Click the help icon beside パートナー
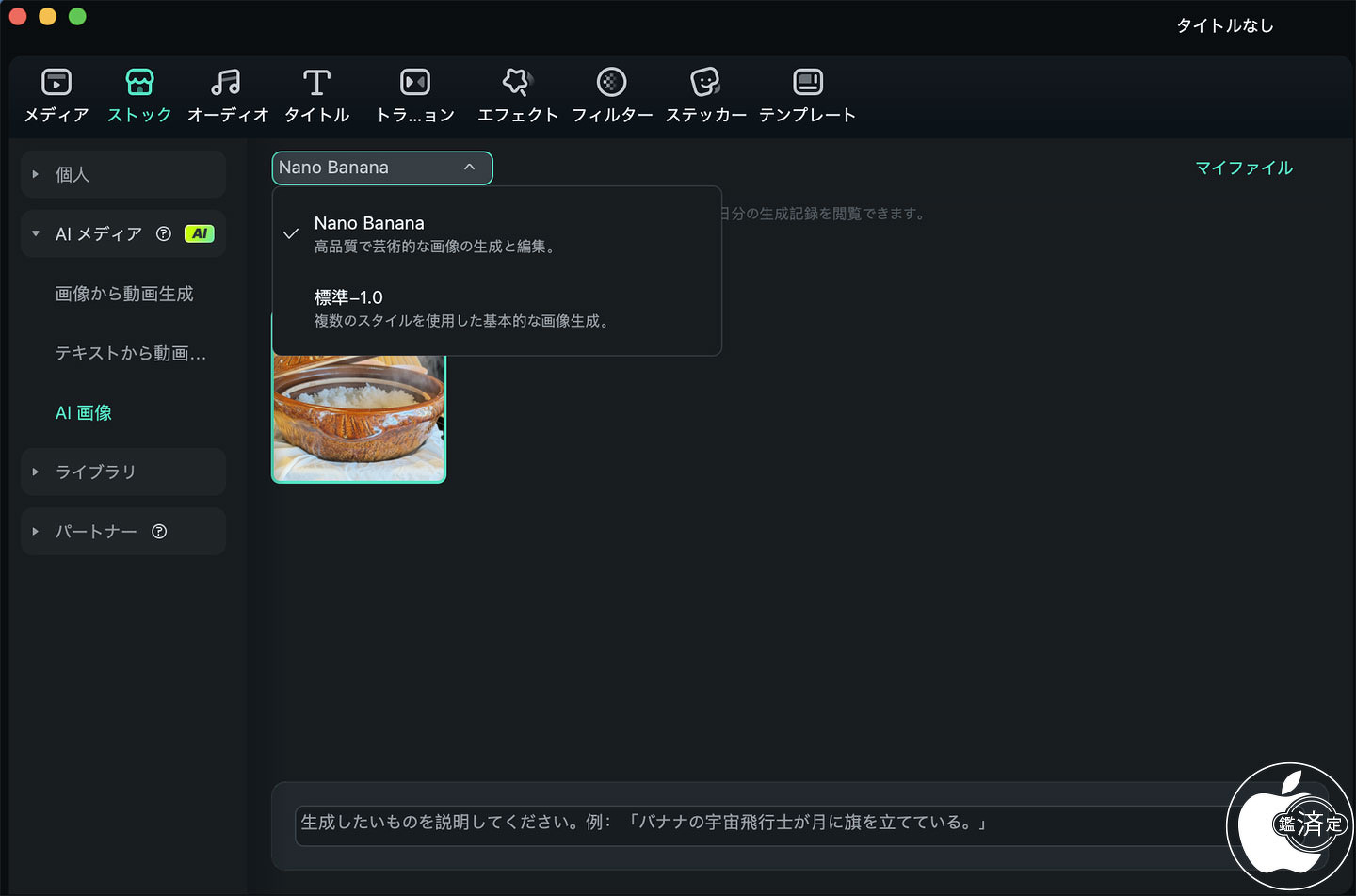This screenshot has width=1356, height=896. pyautogui.click(x=159, y=532)
